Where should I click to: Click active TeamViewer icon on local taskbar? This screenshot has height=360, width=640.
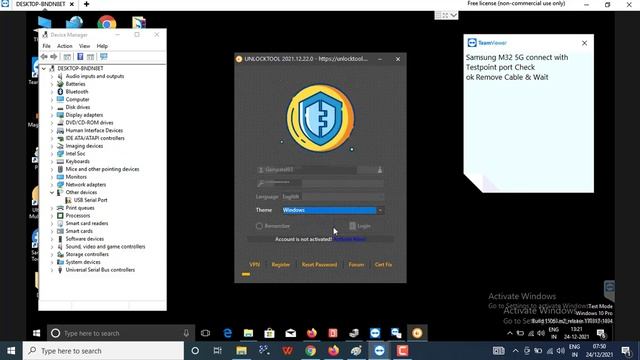[x=379, y=351]
